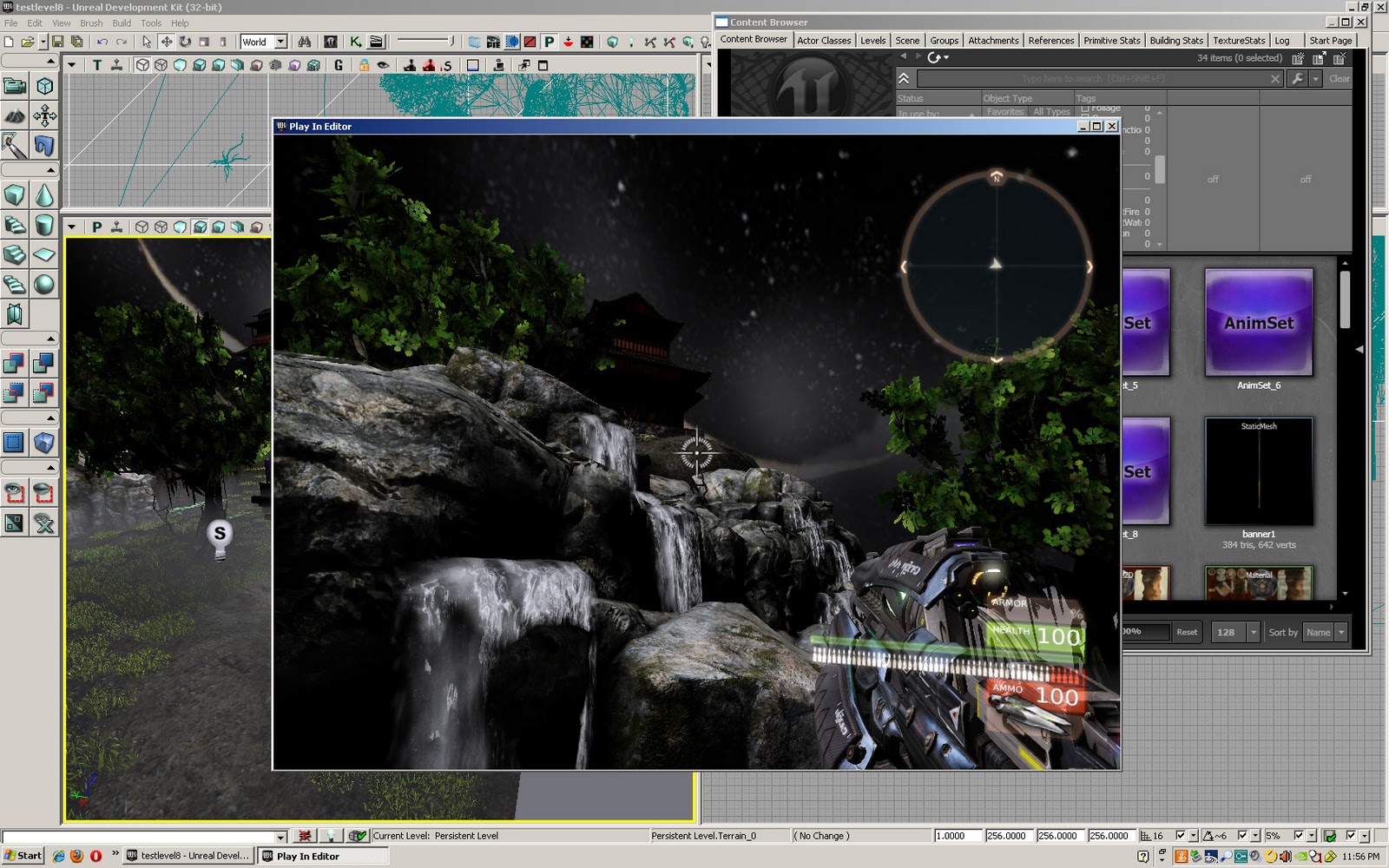Toggle the viewport lock icon
The width and height of the screenshot is (1389, 868).
pos(364,65)
